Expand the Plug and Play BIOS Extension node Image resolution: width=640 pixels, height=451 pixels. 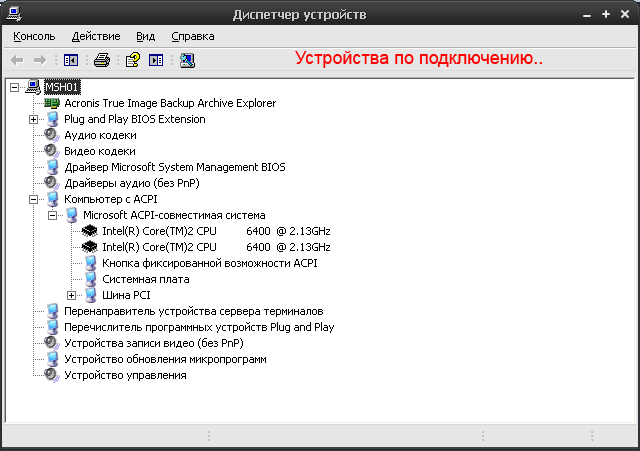[x=33, y=119]
